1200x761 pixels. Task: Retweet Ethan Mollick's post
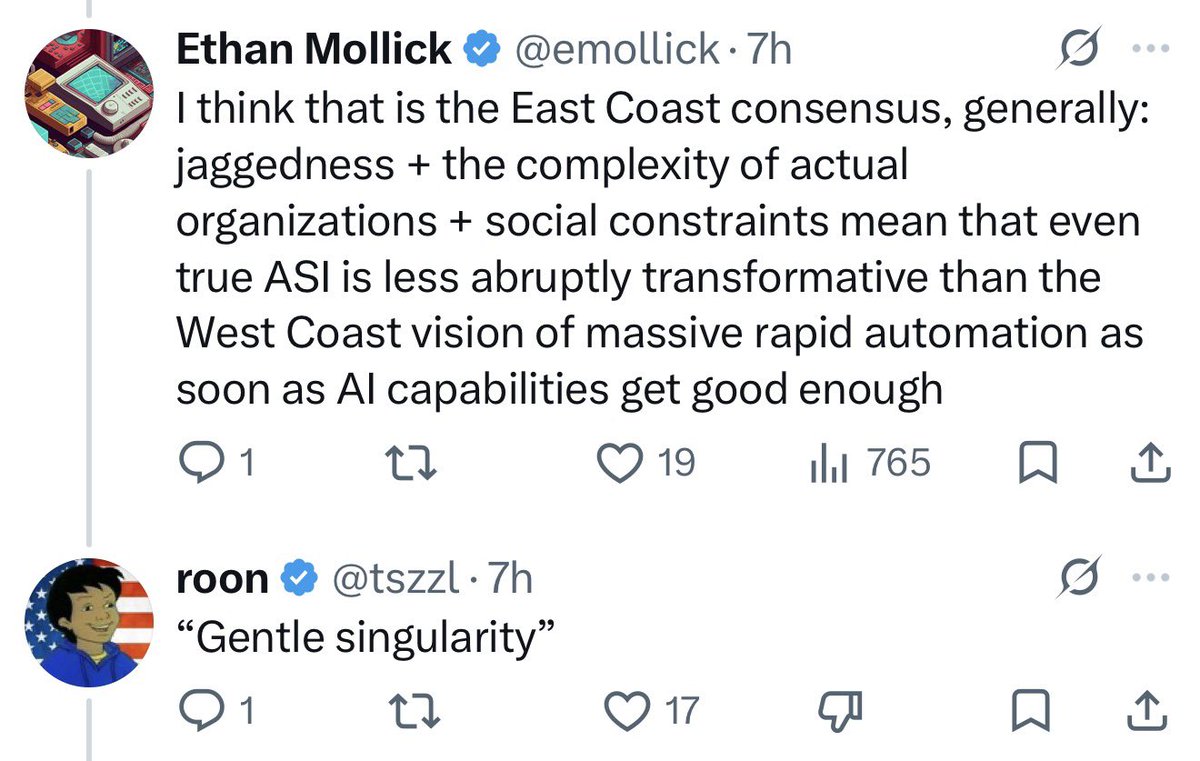[x=410, y=464]
